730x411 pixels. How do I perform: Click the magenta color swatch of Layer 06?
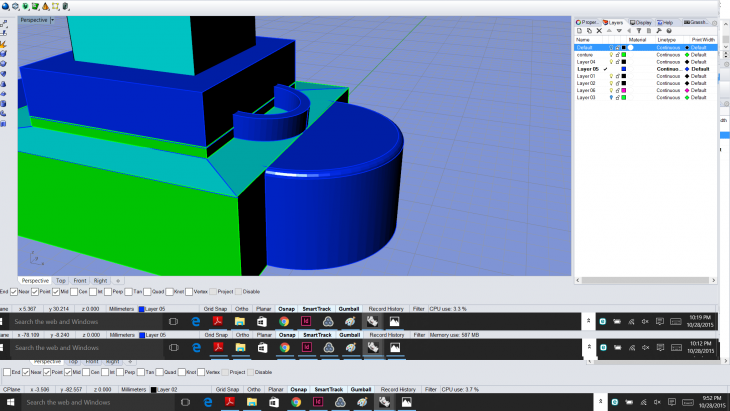point(623,90)
